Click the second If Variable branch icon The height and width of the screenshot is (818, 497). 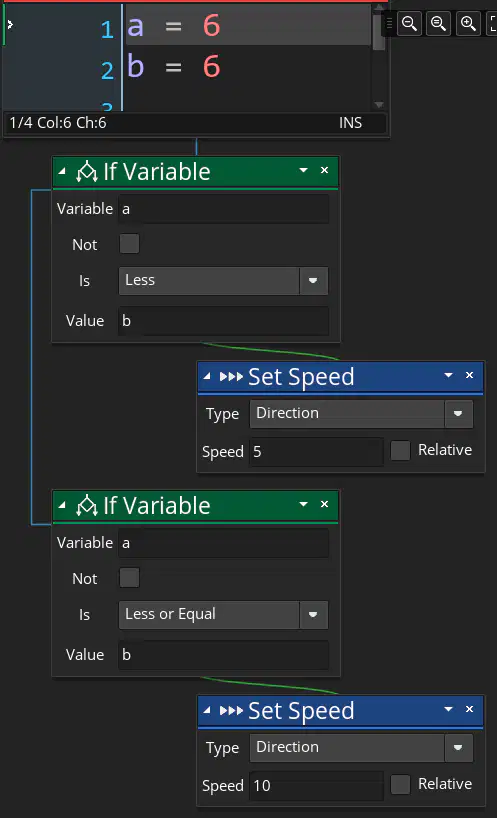click(87, 505)
